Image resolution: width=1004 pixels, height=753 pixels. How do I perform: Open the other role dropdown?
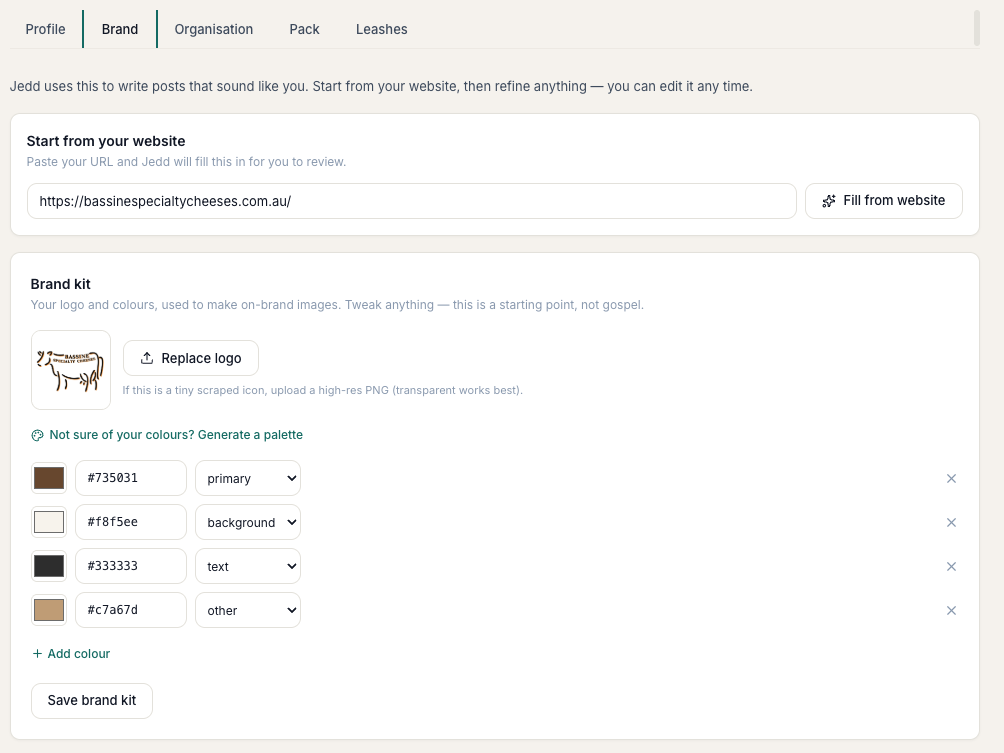coord(248,610)
